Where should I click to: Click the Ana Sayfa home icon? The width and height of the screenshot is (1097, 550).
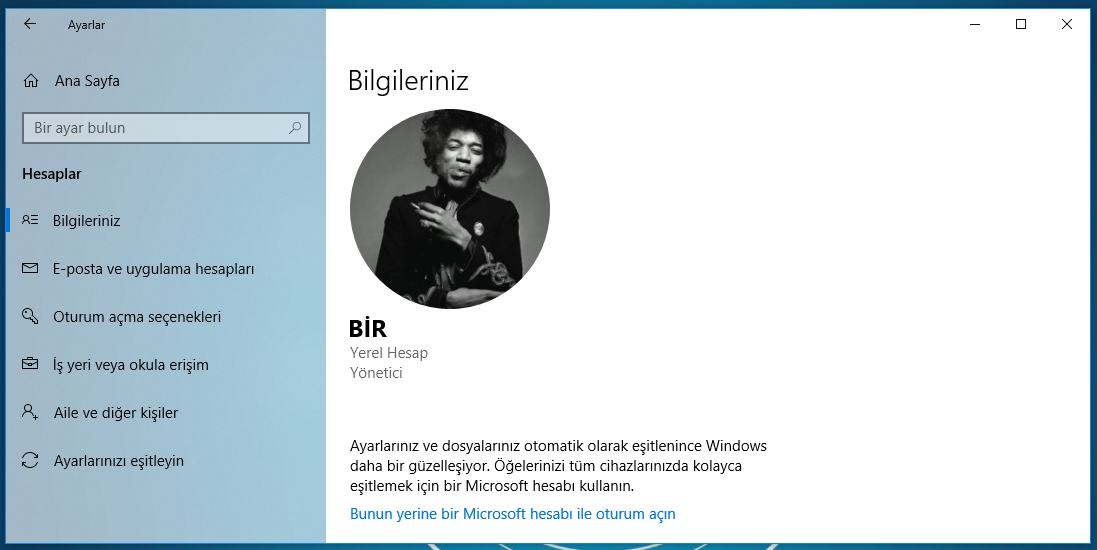tap(31, 81)
